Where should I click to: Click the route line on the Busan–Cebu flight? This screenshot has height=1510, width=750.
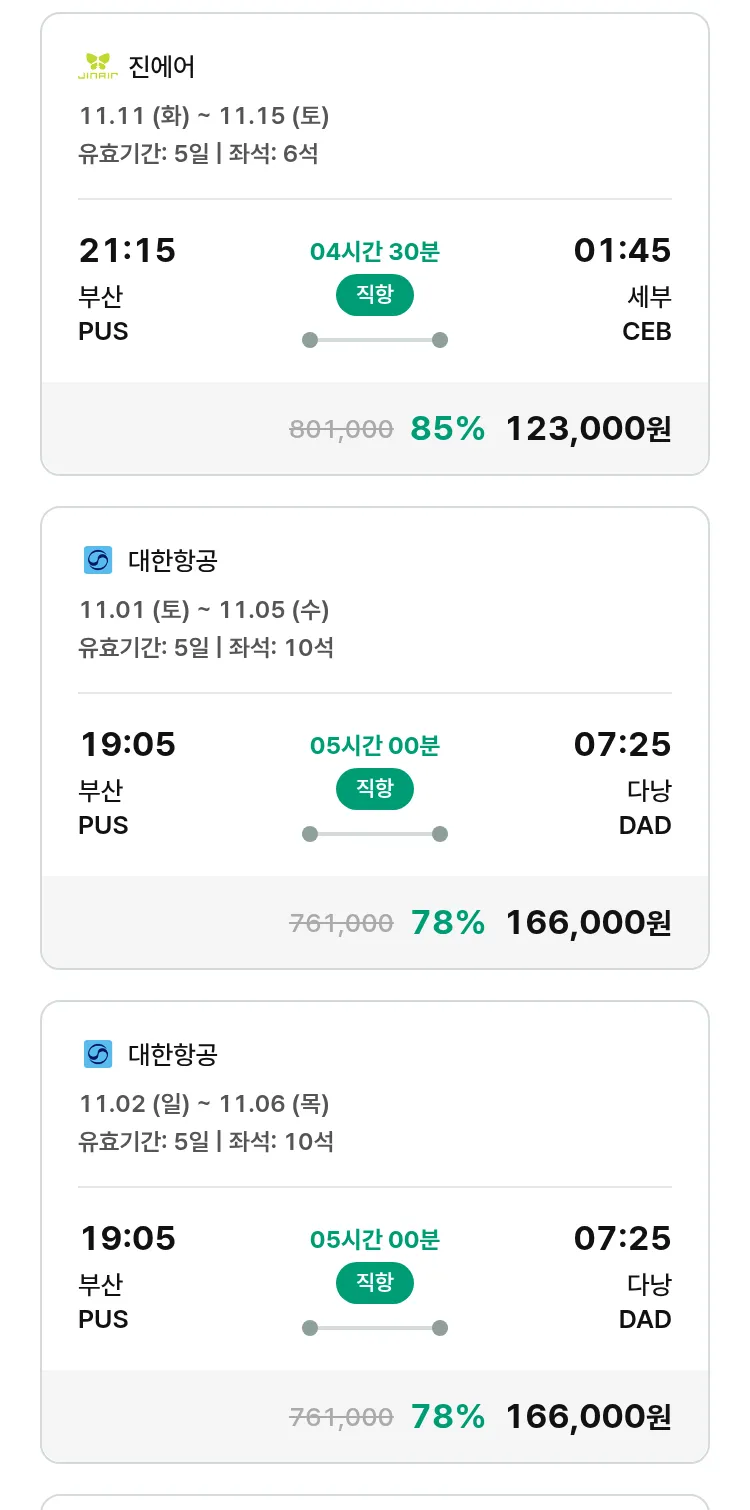tap(374, 340)
